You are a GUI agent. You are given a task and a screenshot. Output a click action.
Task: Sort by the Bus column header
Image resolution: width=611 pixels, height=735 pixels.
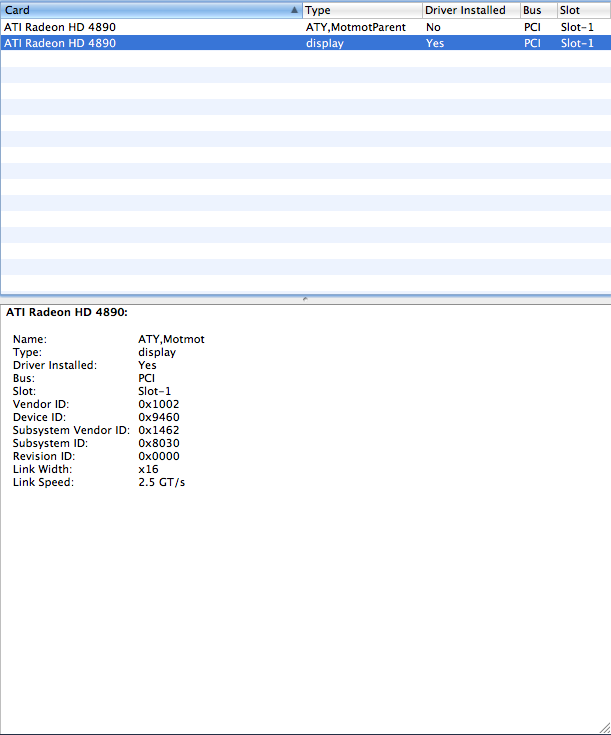point(538,10)
